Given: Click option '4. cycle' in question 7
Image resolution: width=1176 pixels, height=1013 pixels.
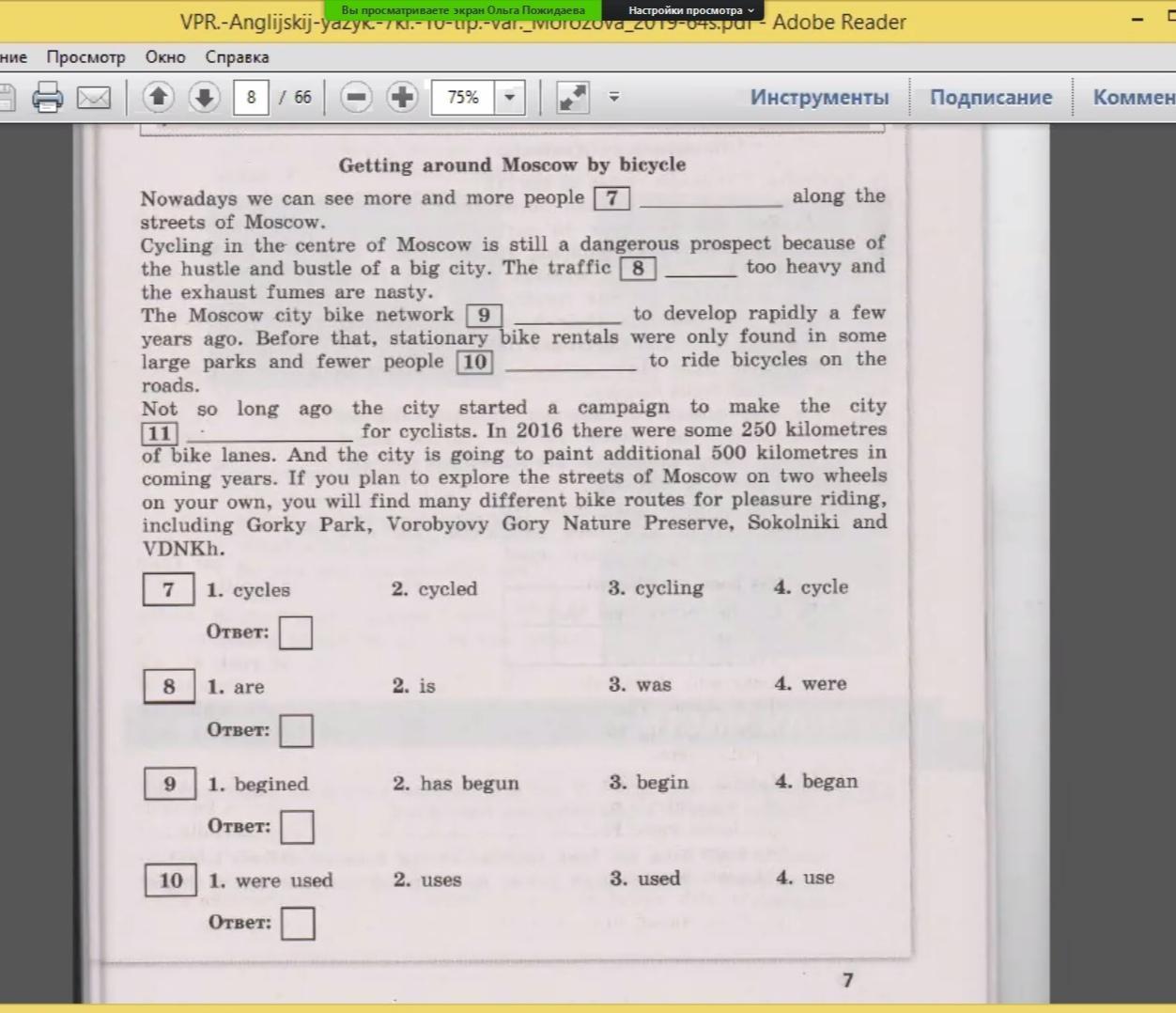Looking at the screenshot, I should coord(812,587).
